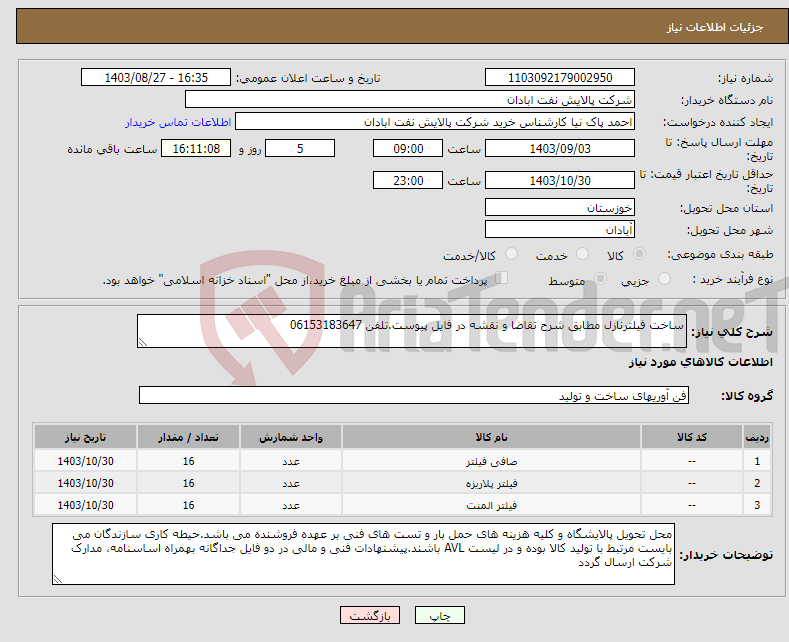Select the کالا/خدمت radio button
The image size is (789, 642).
point(511,254)
